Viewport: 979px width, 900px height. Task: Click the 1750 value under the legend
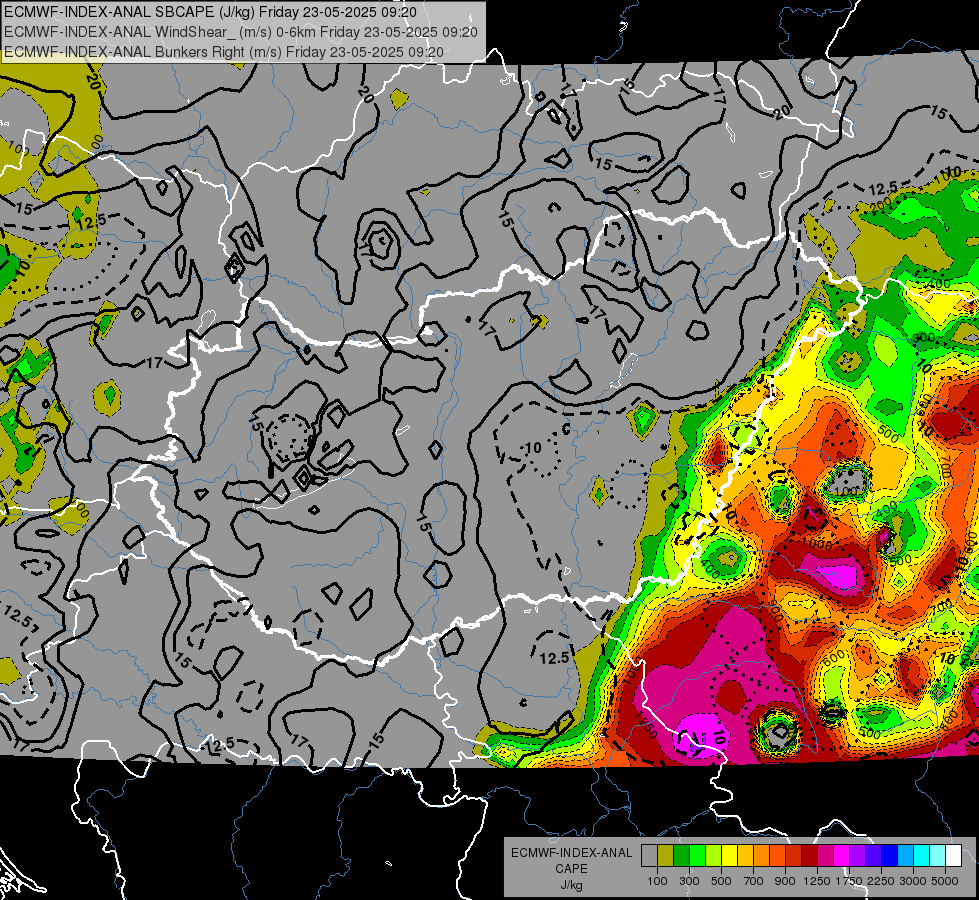[849, 881]
